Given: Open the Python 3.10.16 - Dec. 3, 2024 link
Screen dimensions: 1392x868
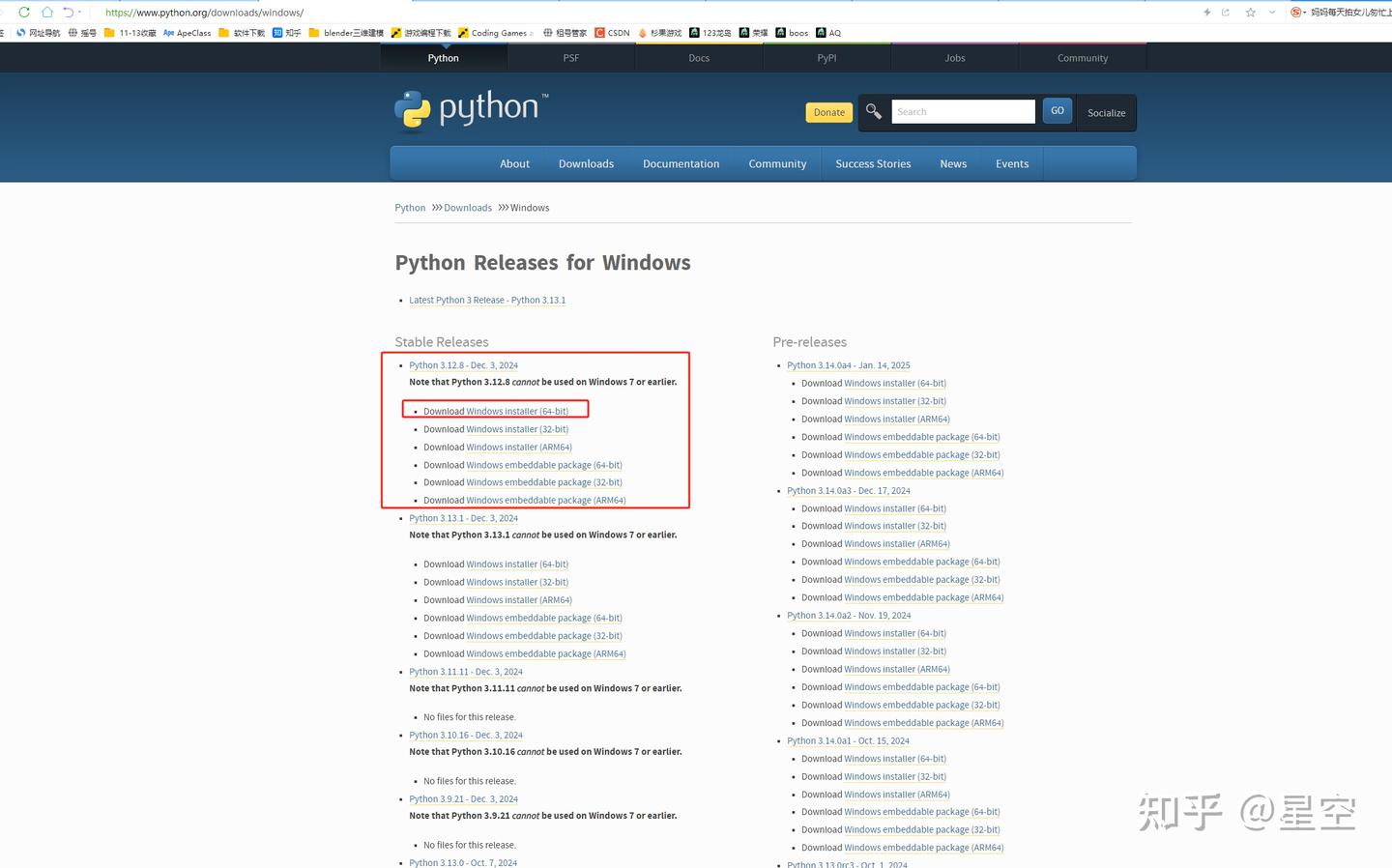Looking at the screenshot, I should 466,736.
